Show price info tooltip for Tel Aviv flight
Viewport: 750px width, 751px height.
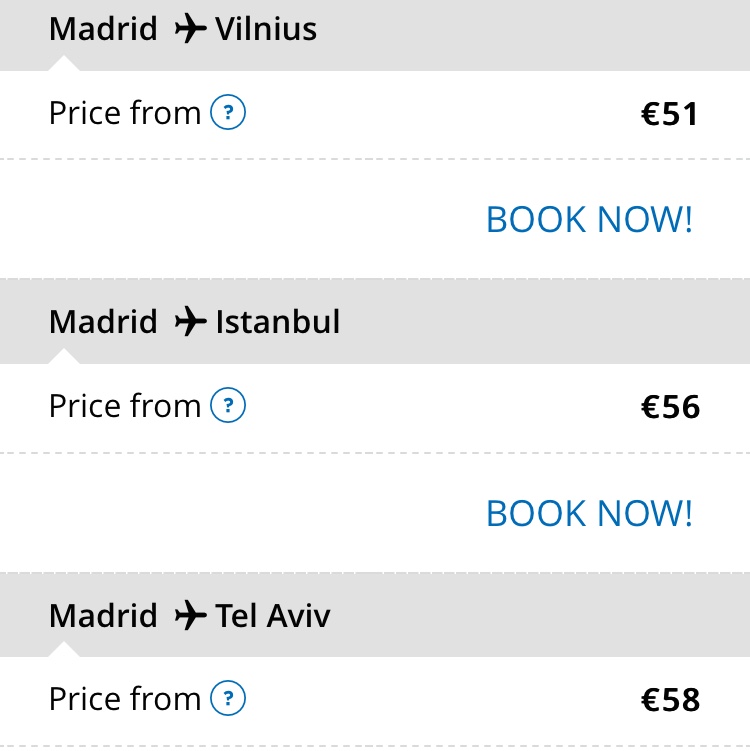point(228,698)
